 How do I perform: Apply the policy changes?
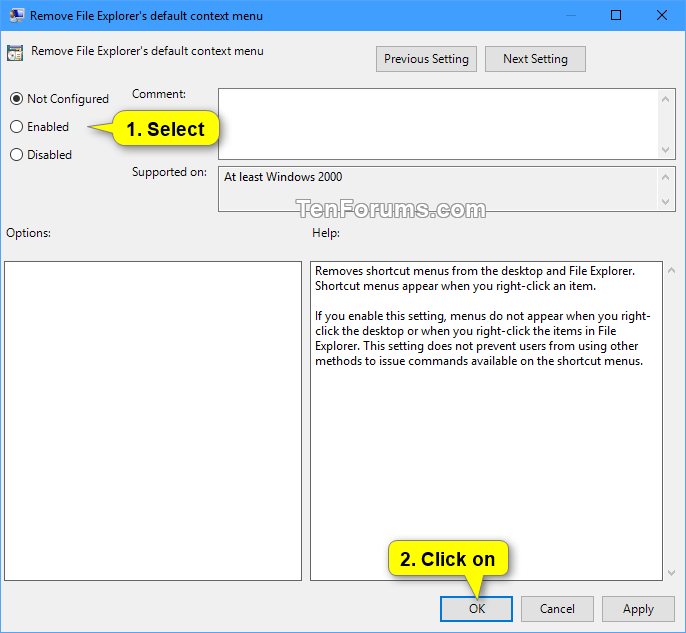[638, 609]
